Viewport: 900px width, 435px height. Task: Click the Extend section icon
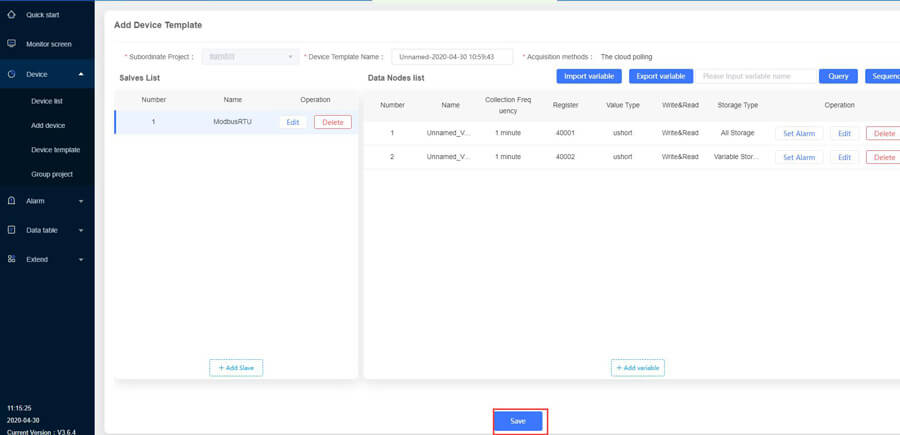(x=11, y=259)
